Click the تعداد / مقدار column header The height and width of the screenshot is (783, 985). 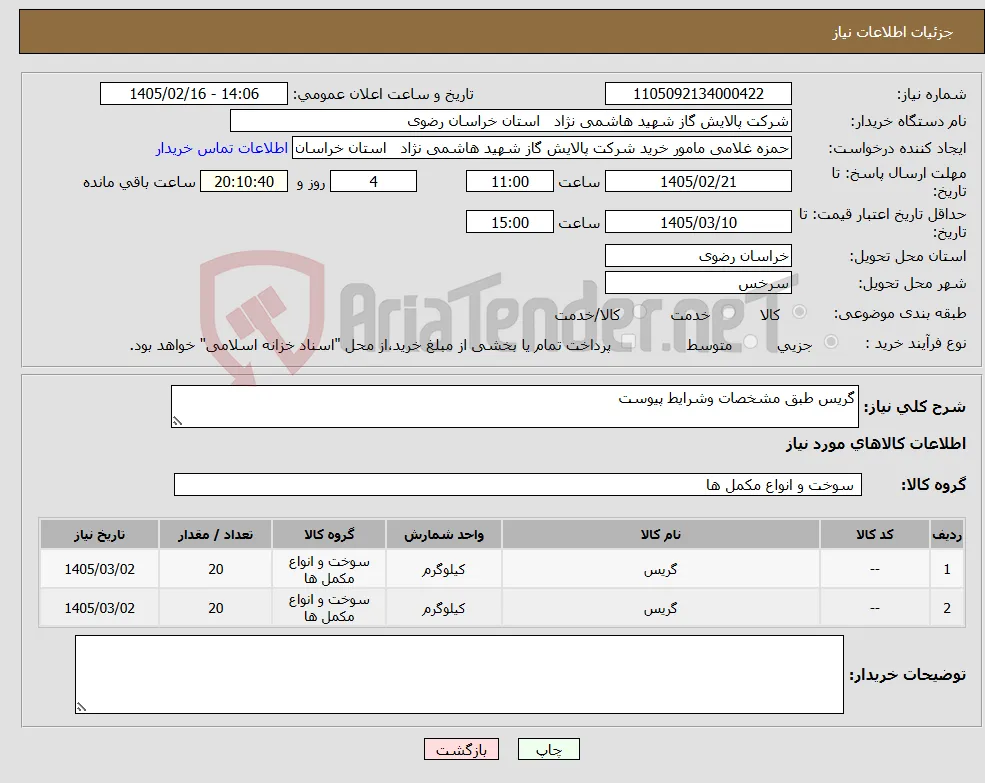[x=215, y=534]
